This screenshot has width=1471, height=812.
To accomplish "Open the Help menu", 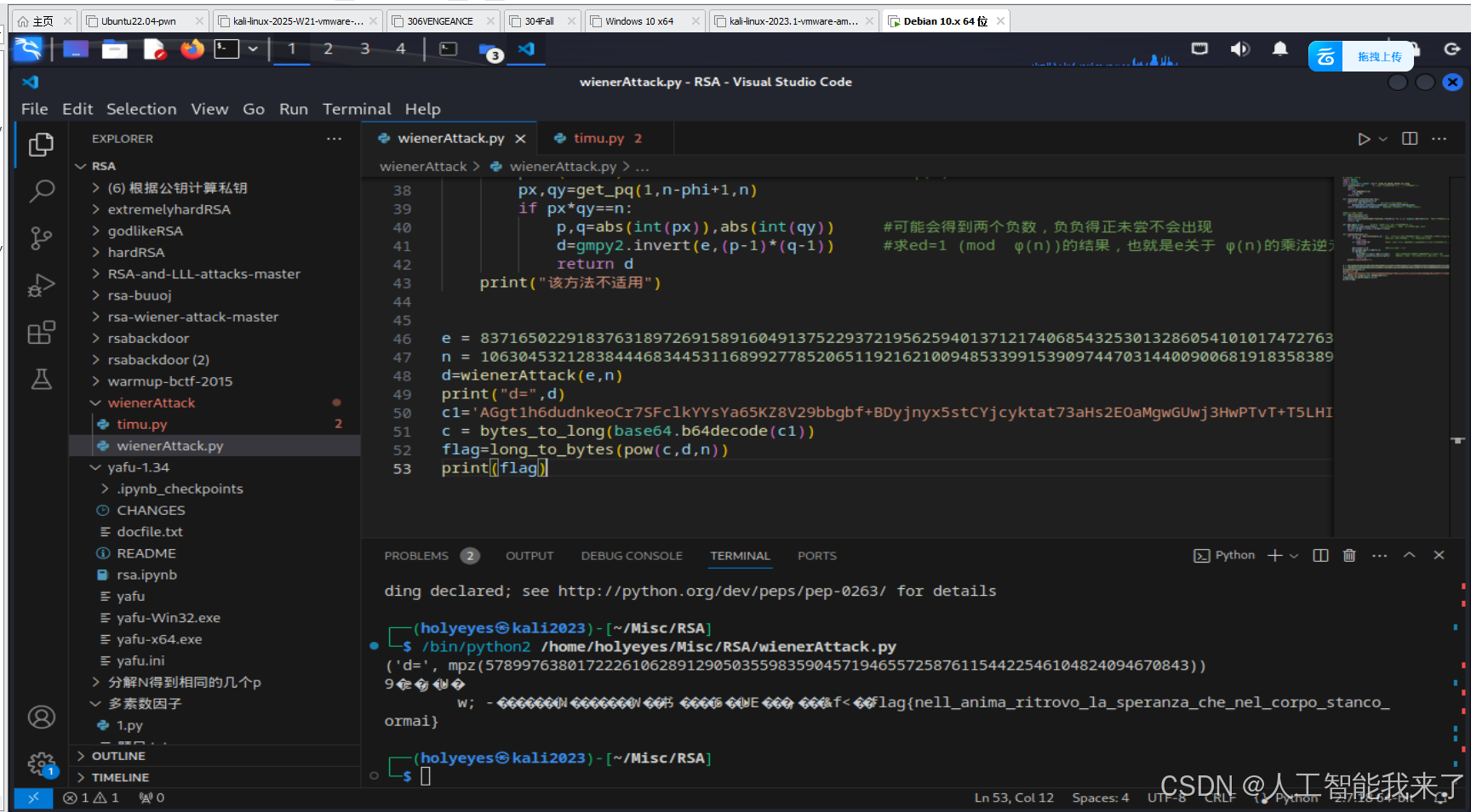I will click(x=422, y=109).
